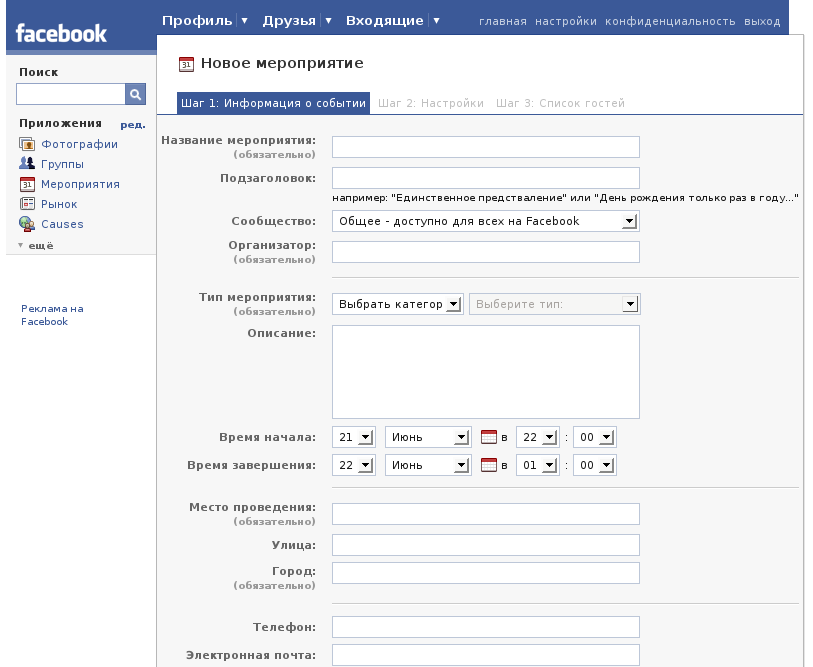
Task: Open the Выбрать категорию dropdown
Action: 398,304
